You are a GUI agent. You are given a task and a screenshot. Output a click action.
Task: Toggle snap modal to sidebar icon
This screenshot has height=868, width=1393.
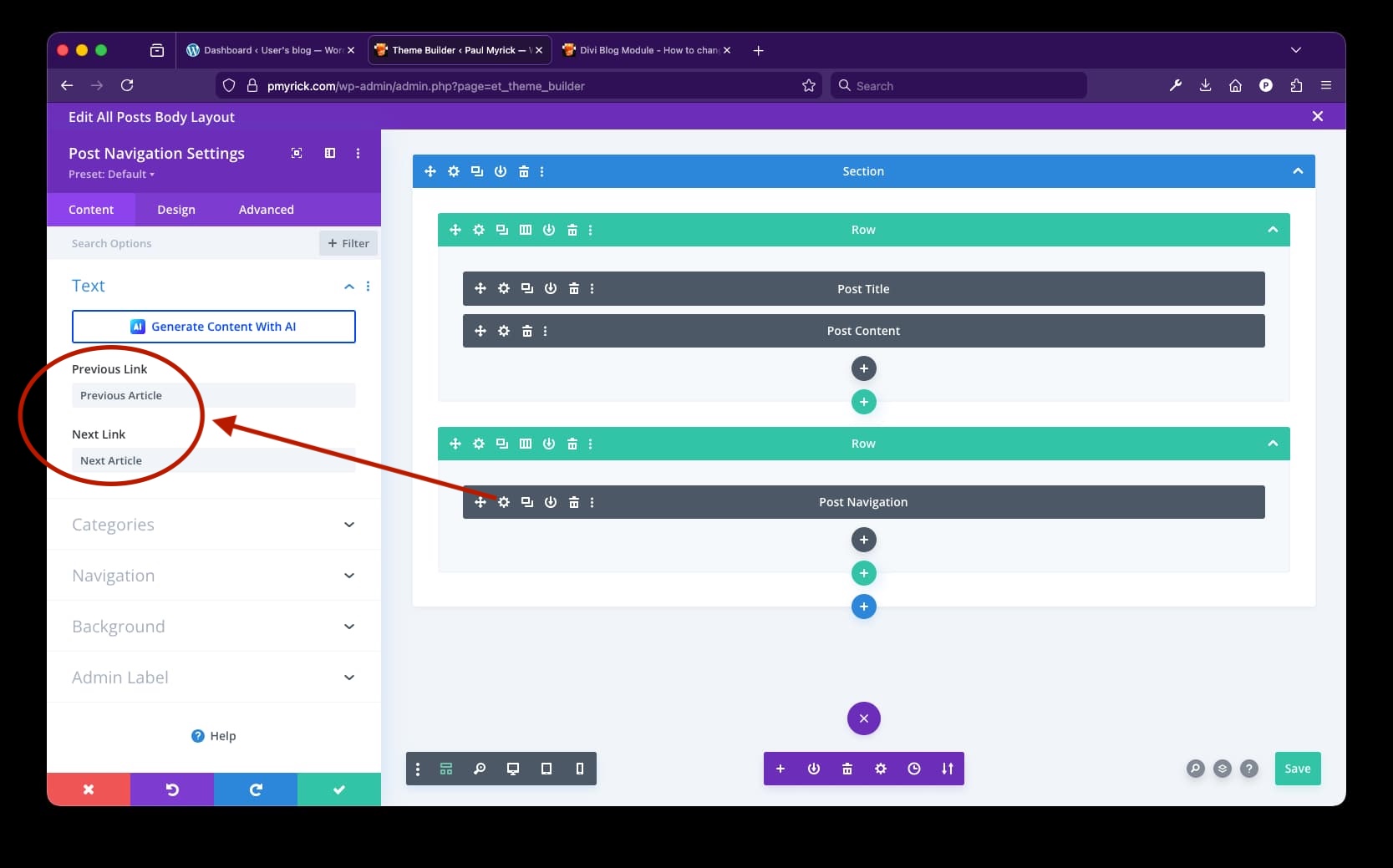coord(330,153)
